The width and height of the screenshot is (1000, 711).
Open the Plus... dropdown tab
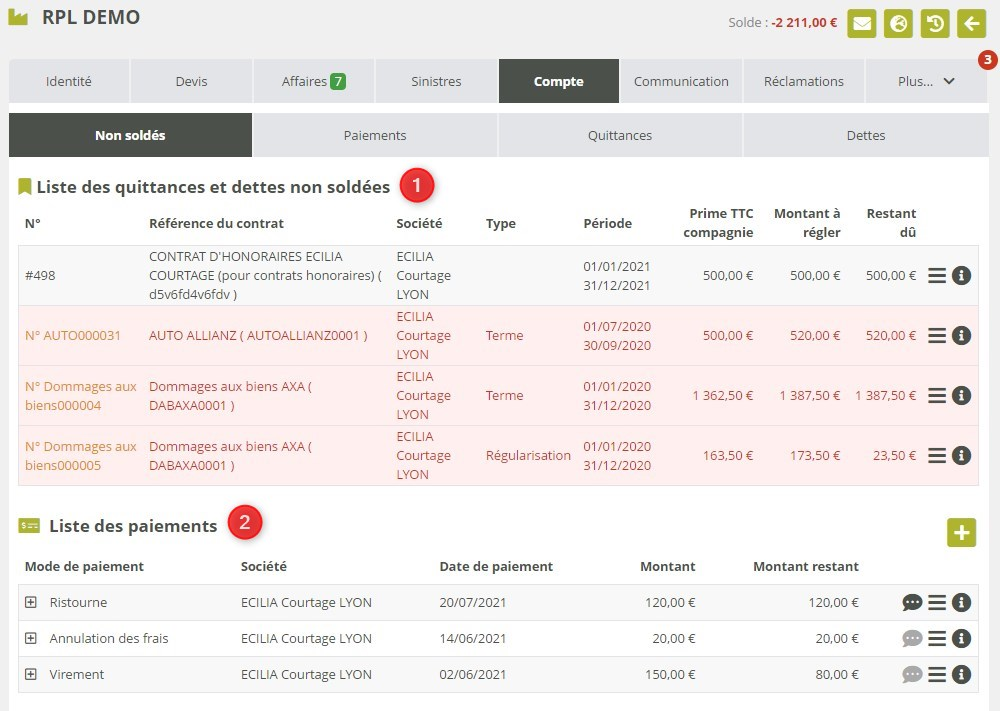click(926, 81)
